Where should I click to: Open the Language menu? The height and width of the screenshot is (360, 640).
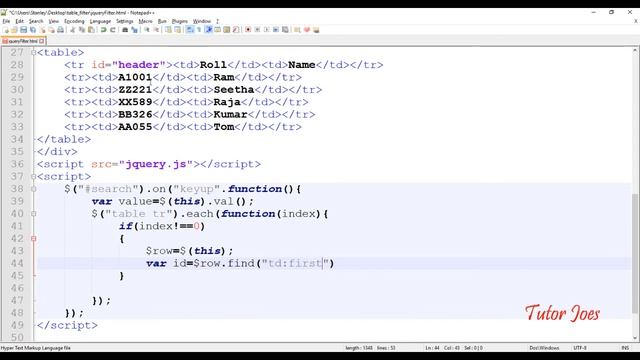[x=100, y=21]
